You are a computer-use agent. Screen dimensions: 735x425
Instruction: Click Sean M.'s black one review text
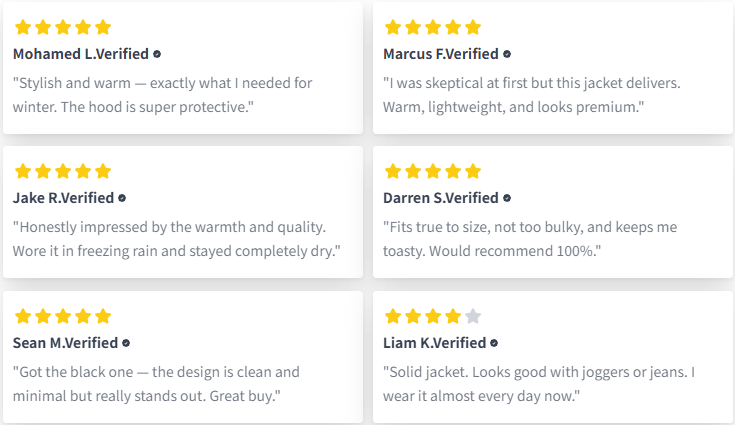click(x=156, y=384)
